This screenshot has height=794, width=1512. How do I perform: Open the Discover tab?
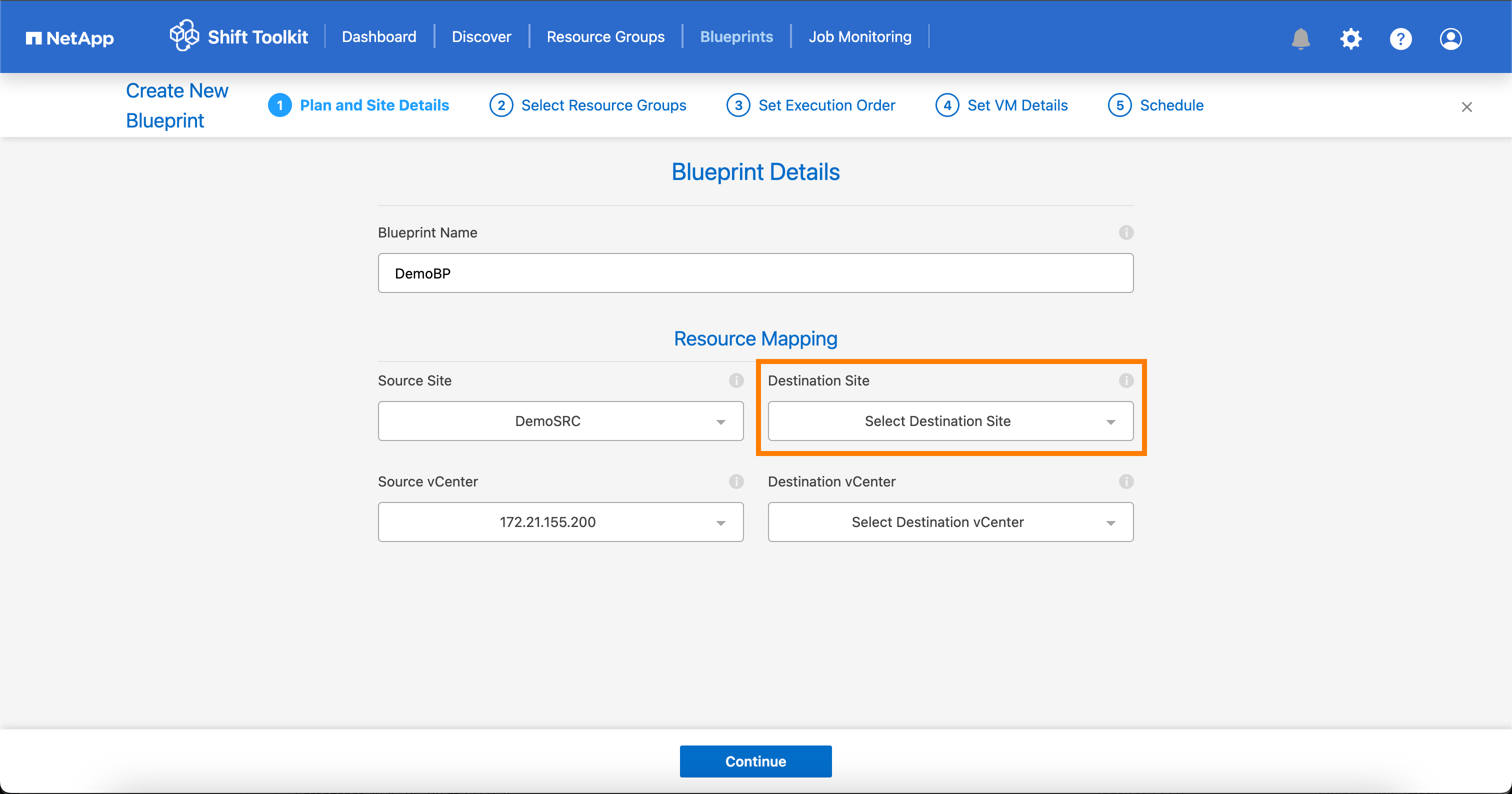click(x=481, y=36)
